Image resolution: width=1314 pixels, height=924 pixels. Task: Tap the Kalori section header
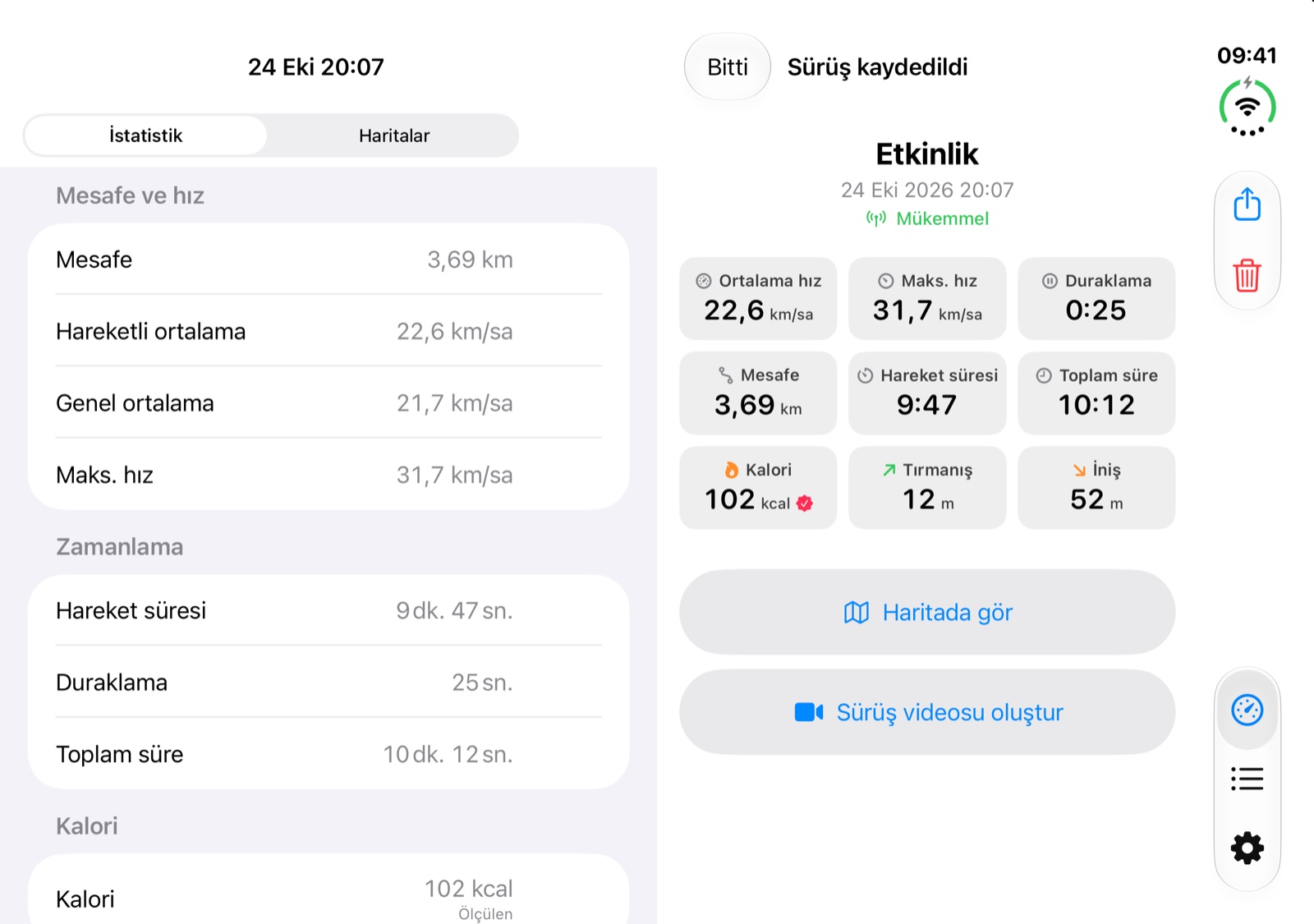[x=86, y=825]
